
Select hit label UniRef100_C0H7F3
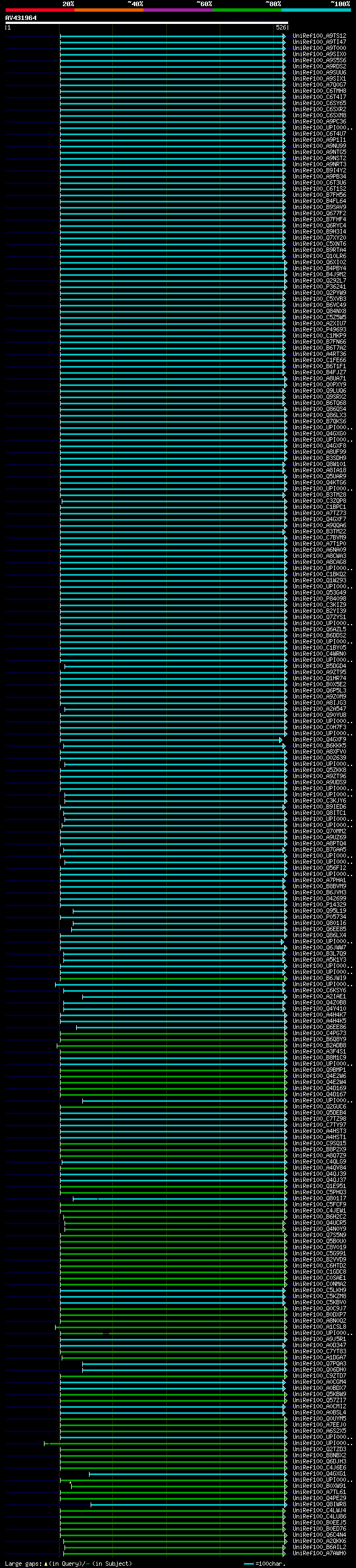point(319,727)
